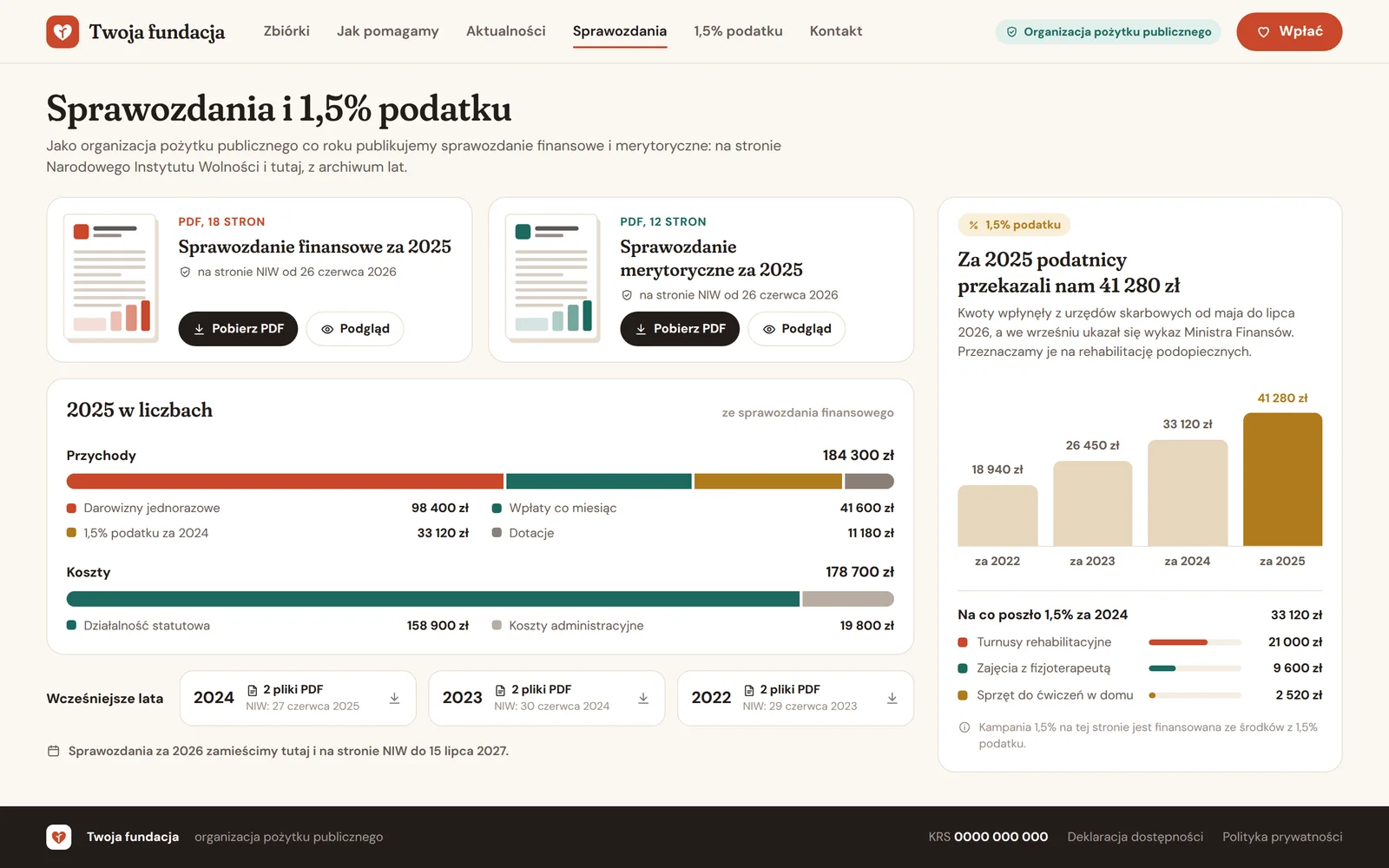The image size is (1389, 868).
Task: Preview Sprawozdanie finansowe za 2025
Action: coord(355,329)
